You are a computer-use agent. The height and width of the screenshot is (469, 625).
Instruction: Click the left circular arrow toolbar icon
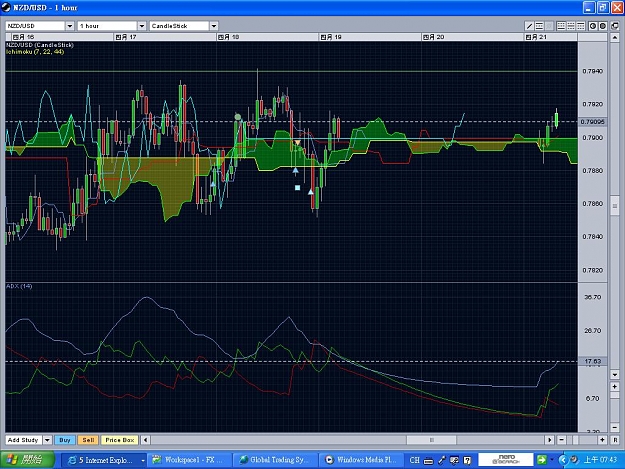593,26
